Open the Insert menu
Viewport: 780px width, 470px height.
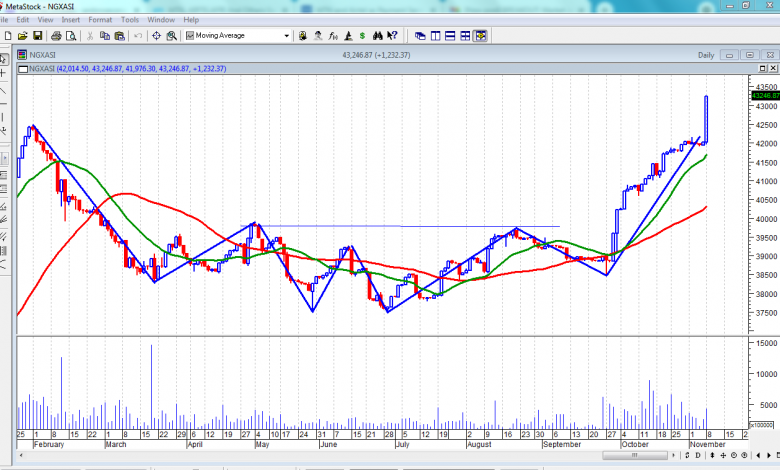(x=71, y=20)
